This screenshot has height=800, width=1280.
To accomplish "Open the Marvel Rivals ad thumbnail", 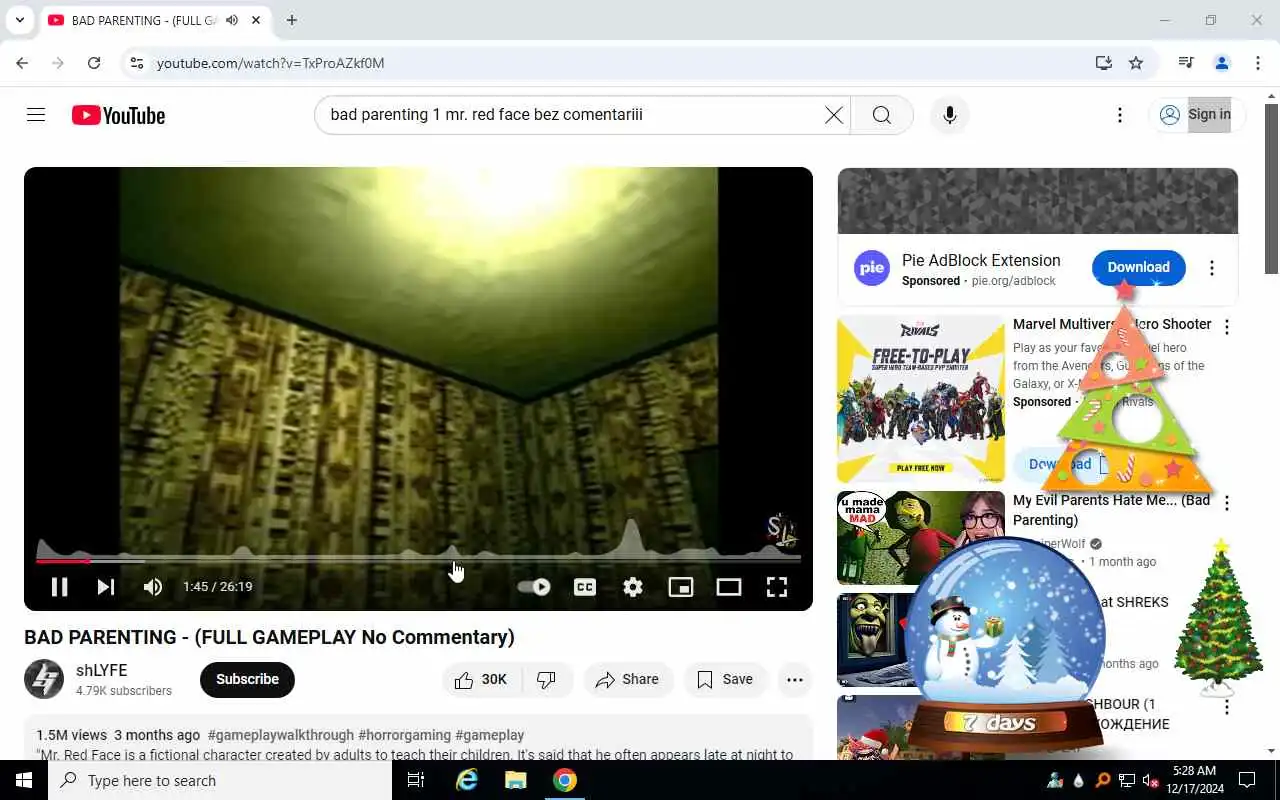I will click(921, 399).
